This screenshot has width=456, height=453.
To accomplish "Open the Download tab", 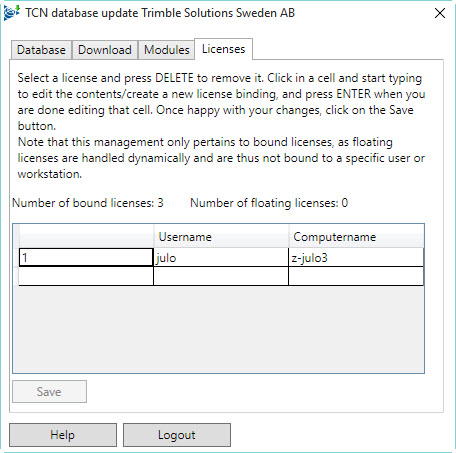I will coord(105,50).
